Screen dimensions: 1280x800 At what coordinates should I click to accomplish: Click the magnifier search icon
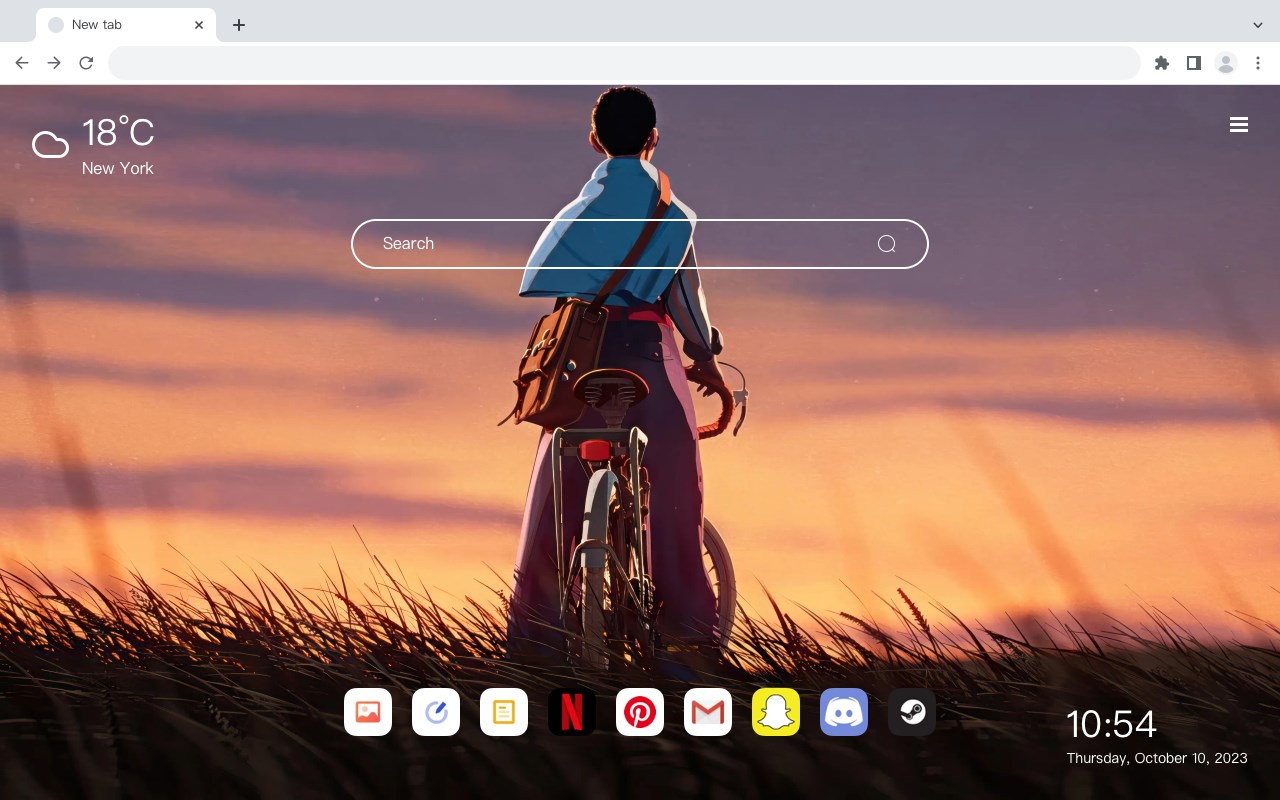click(886, 244)
